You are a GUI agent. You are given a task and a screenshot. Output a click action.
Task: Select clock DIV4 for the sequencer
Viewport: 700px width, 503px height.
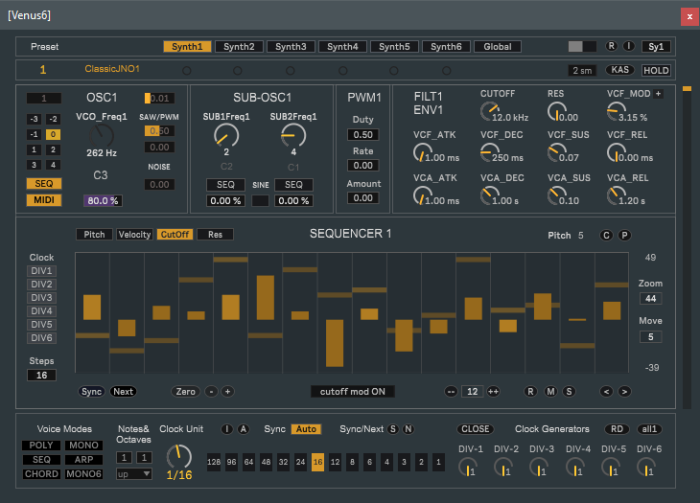(42, 311)
